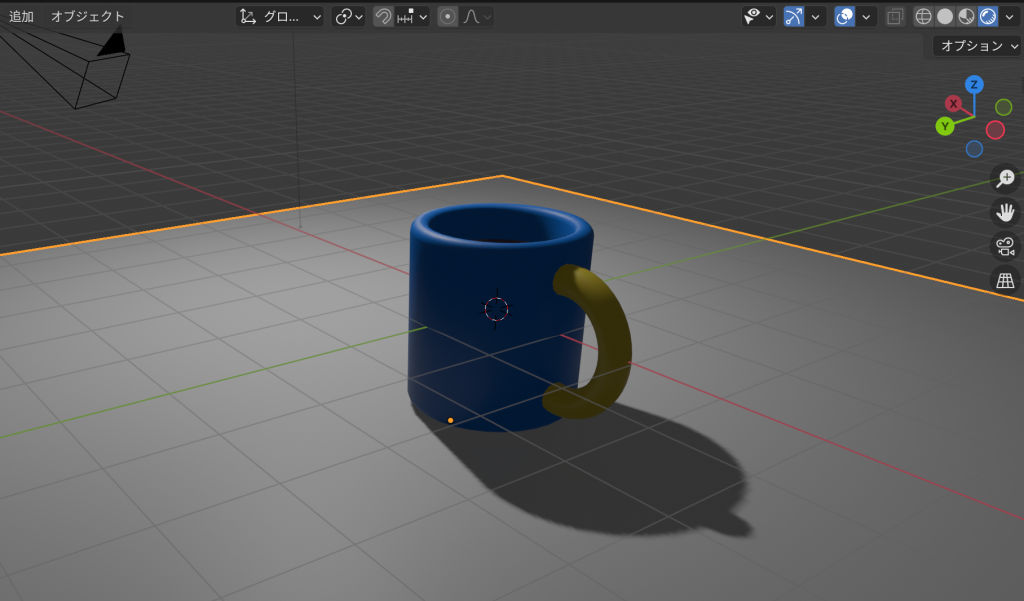Open the 追加 menu
Viewport: 1024px width, 601px height.
pos(21,16)
